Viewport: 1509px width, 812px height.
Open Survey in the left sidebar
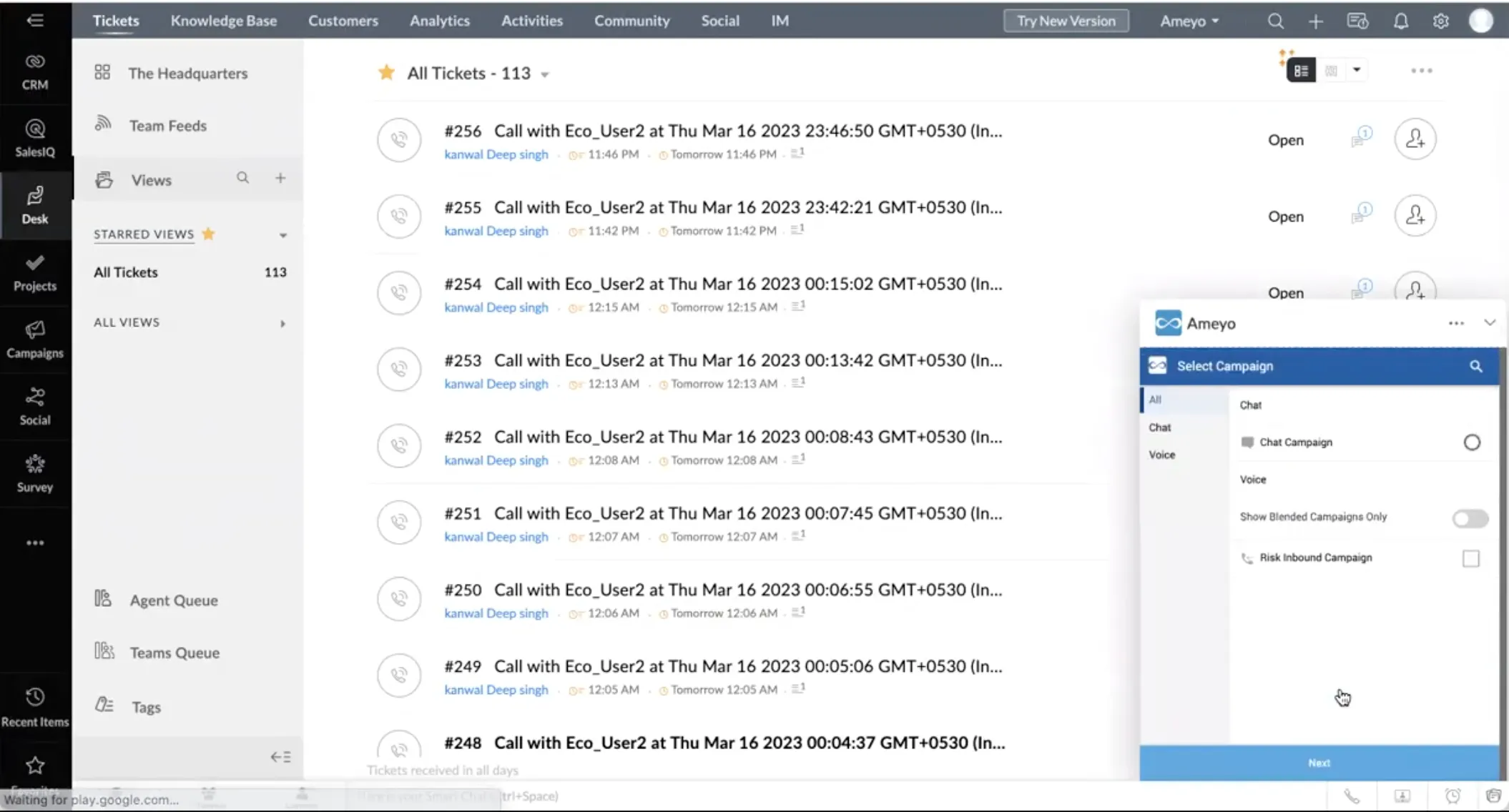(35, 474)
